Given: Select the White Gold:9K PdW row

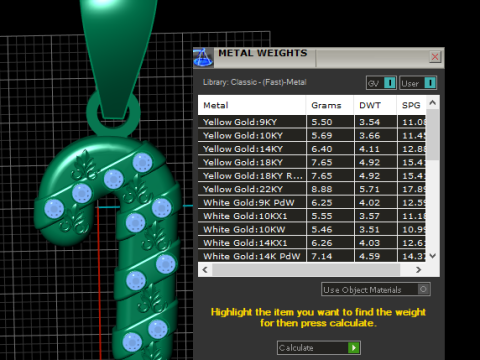Looking at the screenshot, I should (312, 202).
